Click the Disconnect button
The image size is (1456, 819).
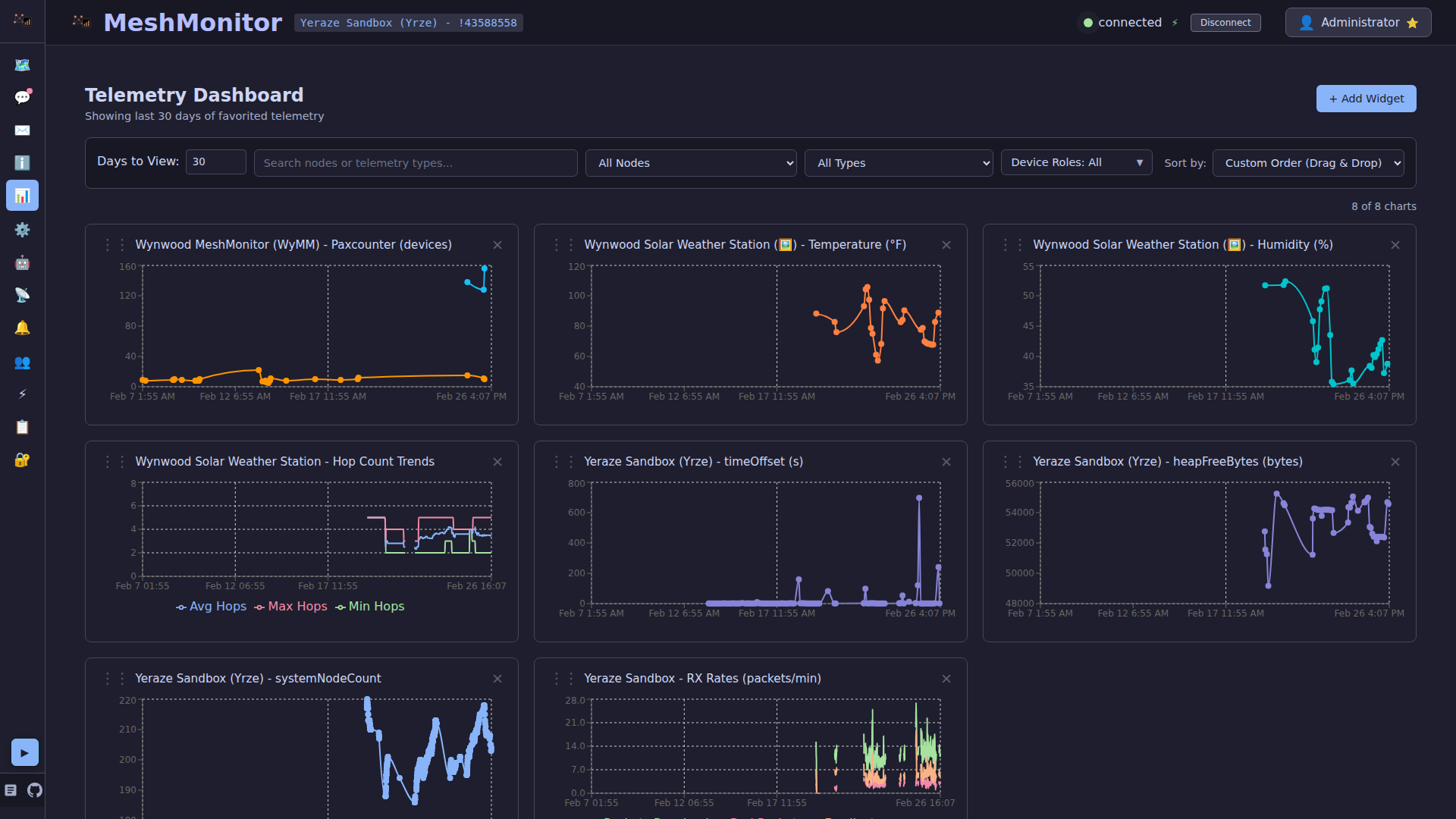coord(1225,23)
